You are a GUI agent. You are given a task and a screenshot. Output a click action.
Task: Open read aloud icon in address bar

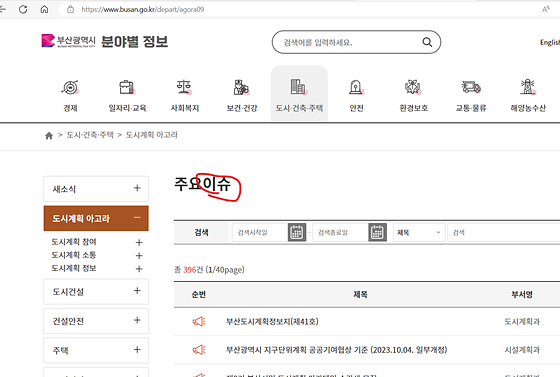coord(545,9)
